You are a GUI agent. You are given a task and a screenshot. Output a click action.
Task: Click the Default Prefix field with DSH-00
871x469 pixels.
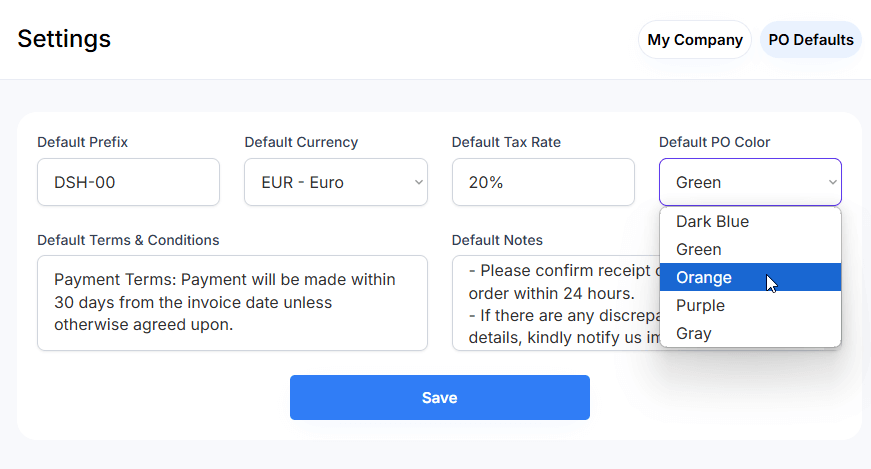tap(128, 182)
